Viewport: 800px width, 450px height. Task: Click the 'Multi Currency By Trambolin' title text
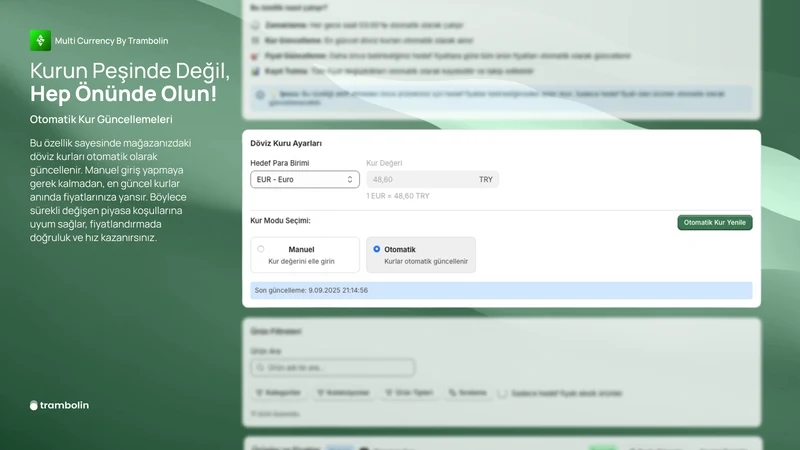(111, 41)
